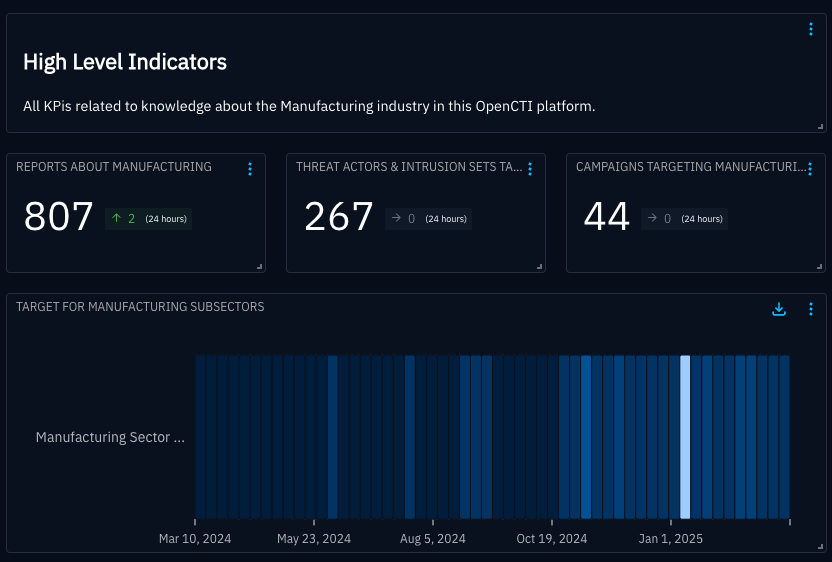The image size is (832, 562).
Task: Download the Target for Manufacturing Subsectors chart
Action: pos(778,309)
